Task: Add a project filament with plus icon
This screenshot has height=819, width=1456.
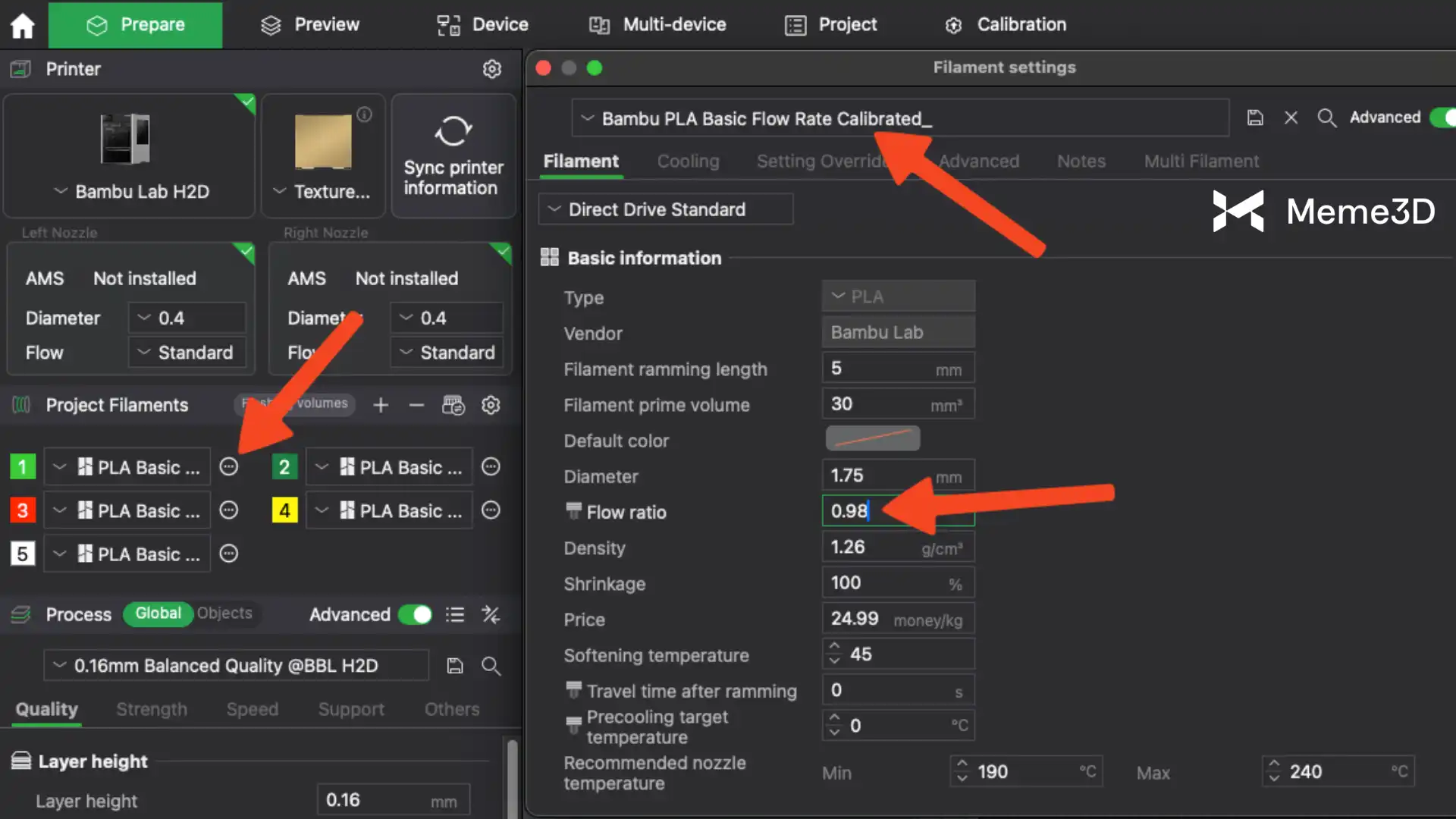Action: point(381,406)
